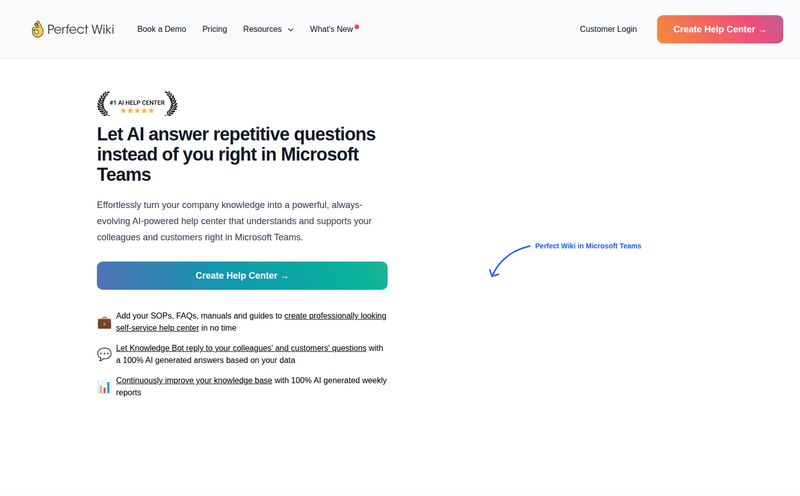The height and width of the screenshot is (496, 800).
Task: Click the red dot next to What's New
Action: coord(357,27)
